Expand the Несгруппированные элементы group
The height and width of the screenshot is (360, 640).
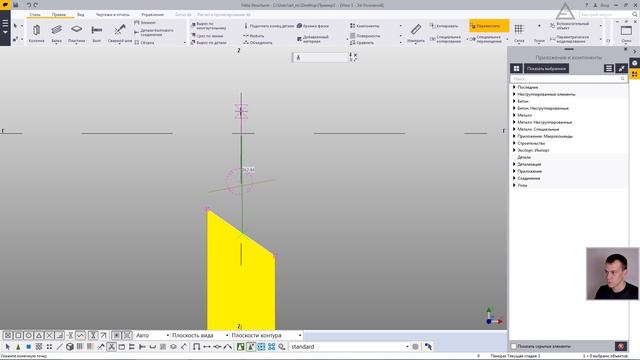pyautogui.click(x=514, y=94)
